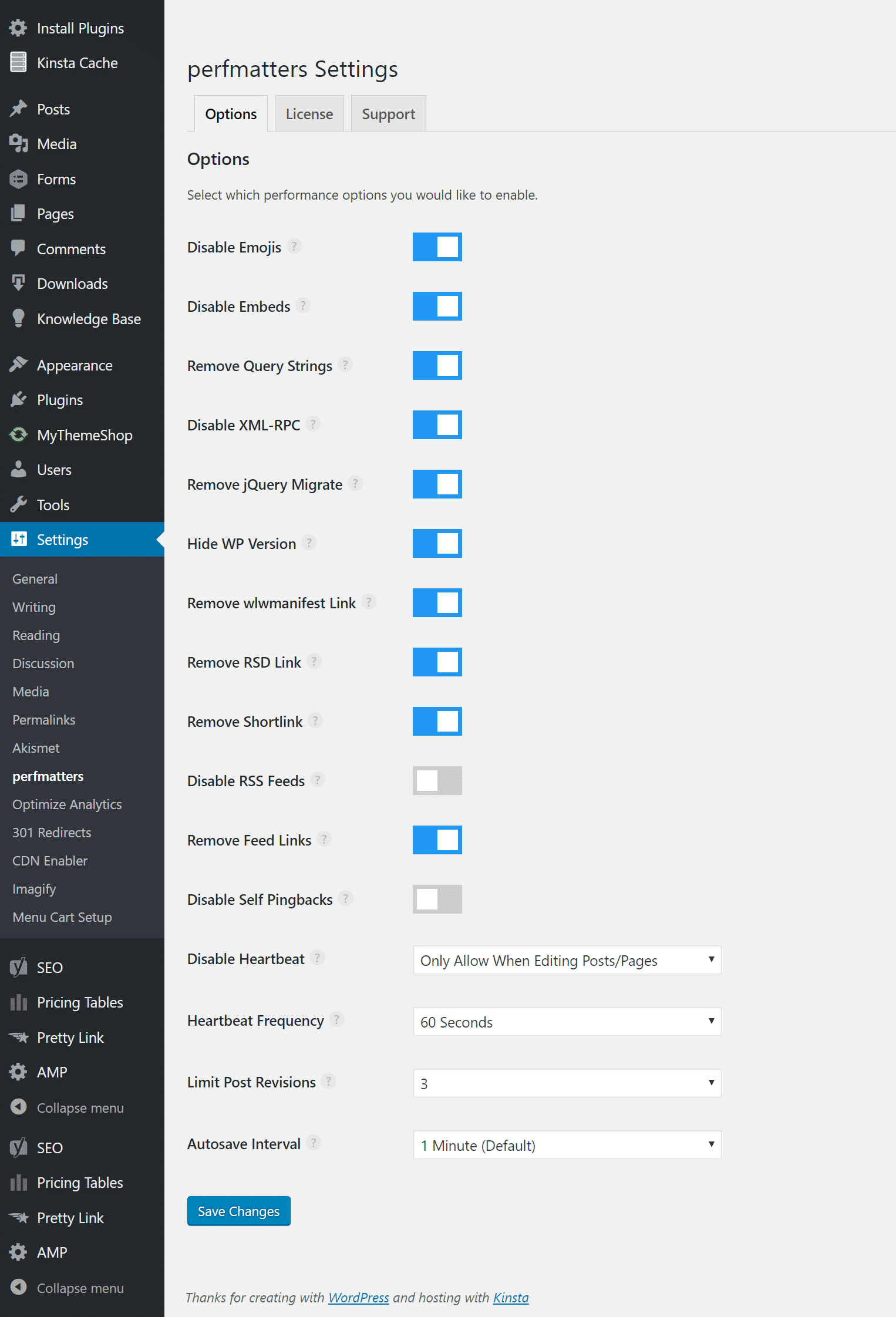Click help icon beside Disable RSS Feeds

pos(318,780)
